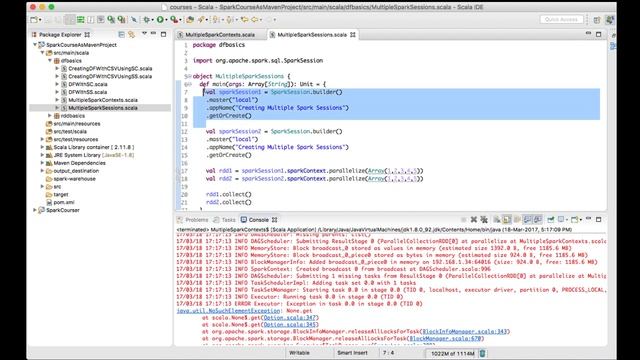
Task: Maximize the Package Explorer panel
Action: [x=164, y=34]
